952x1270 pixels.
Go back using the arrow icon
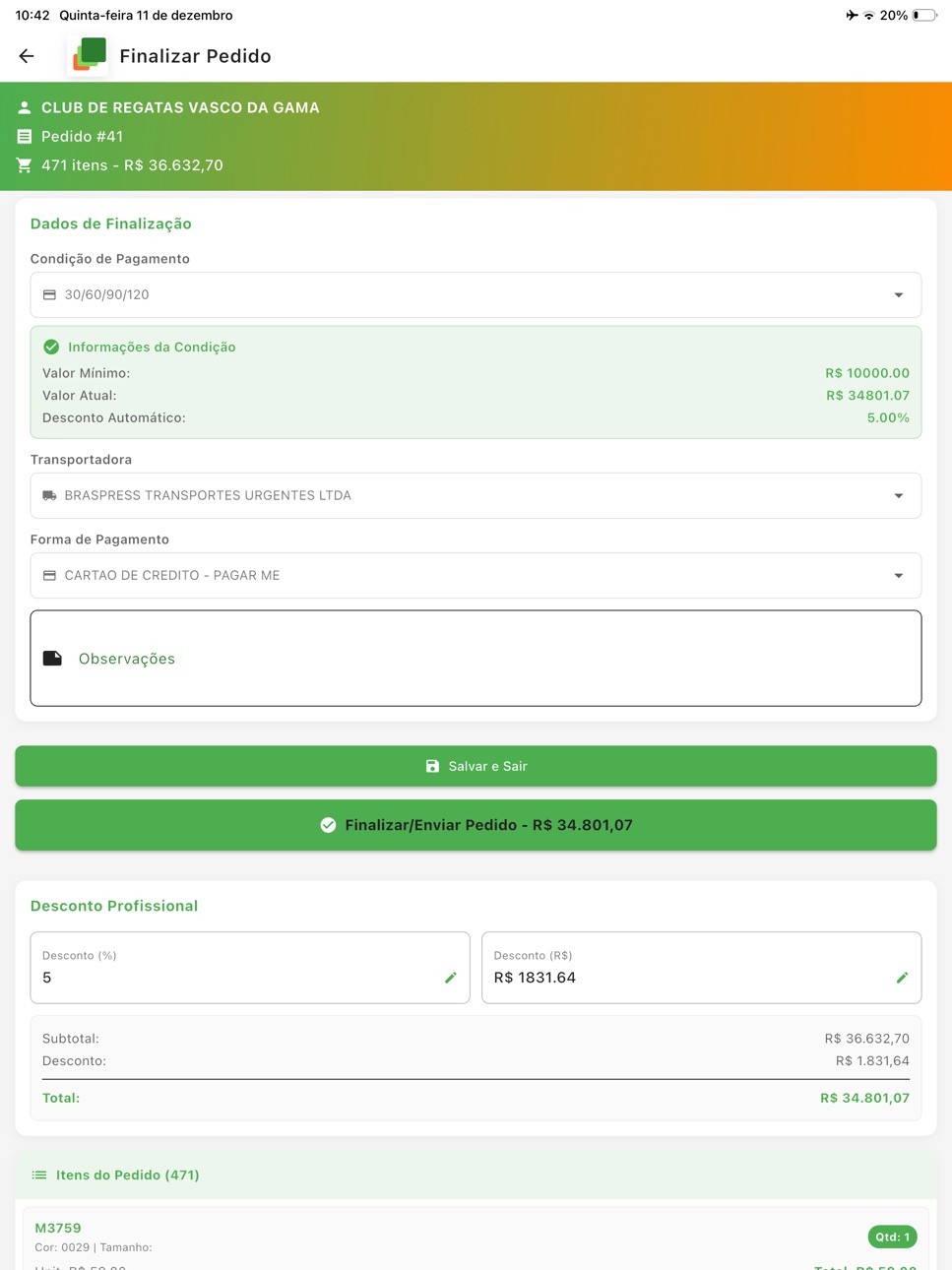[x=27, y=56]
